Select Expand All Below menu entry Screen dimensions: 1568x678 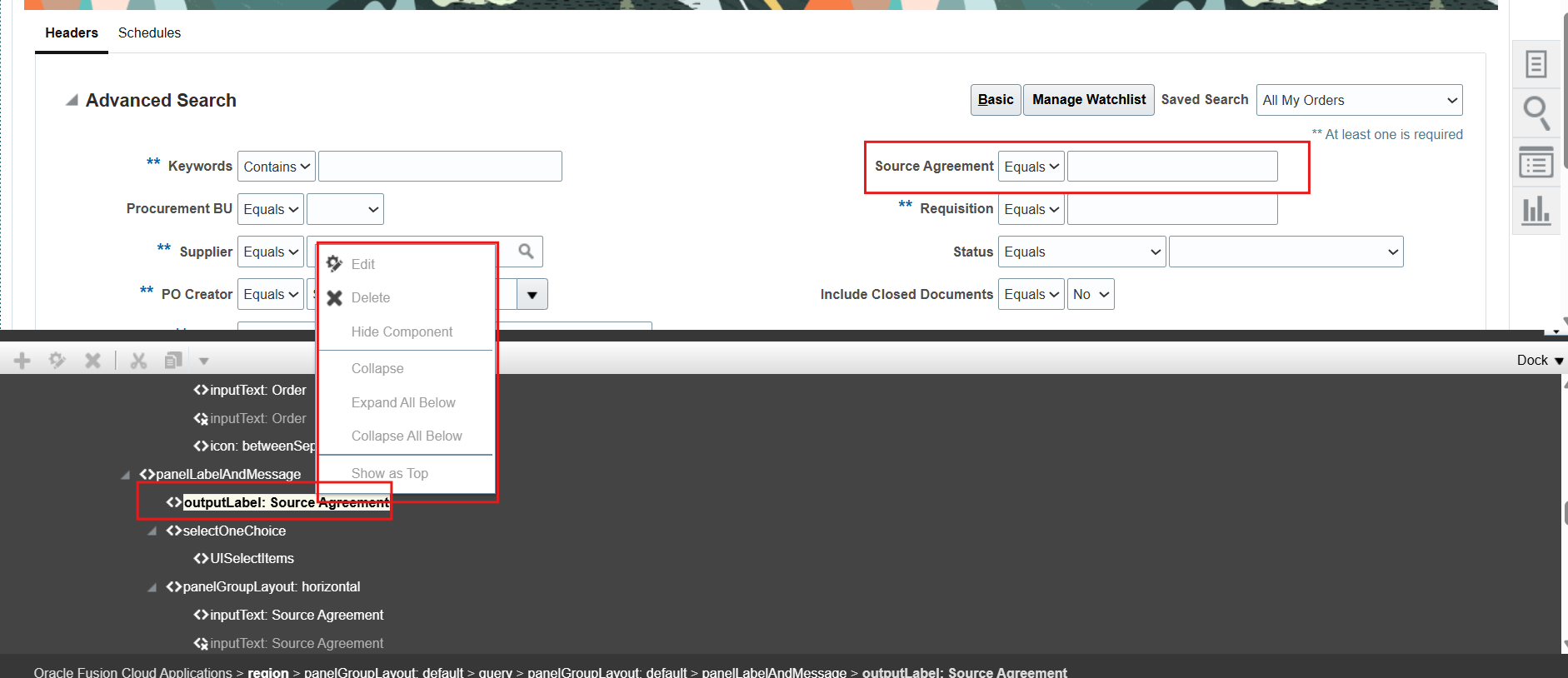[403, 402]
